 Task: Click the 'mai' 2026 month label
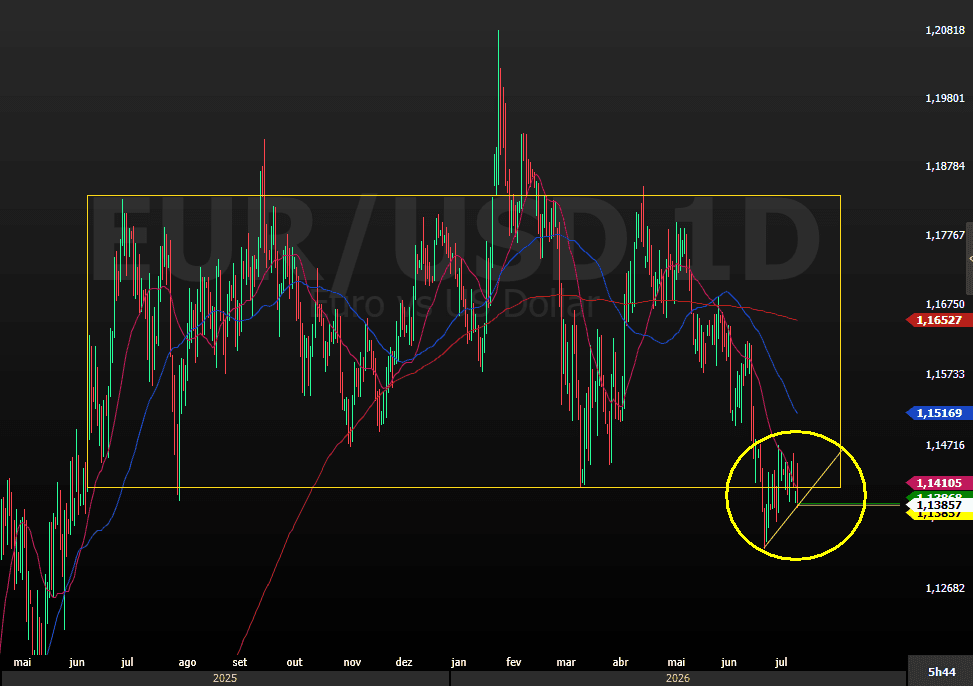point(676,662)
